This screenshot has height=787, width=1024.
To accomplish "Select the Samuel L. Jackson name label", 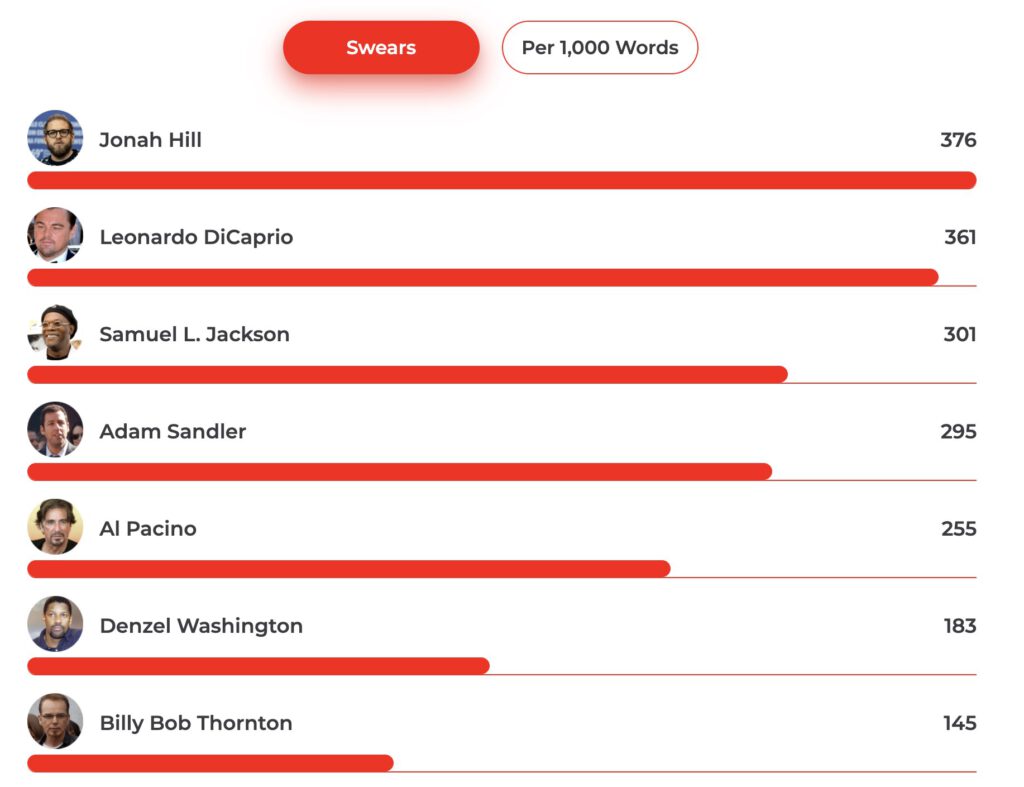I will tap(194, 334).
